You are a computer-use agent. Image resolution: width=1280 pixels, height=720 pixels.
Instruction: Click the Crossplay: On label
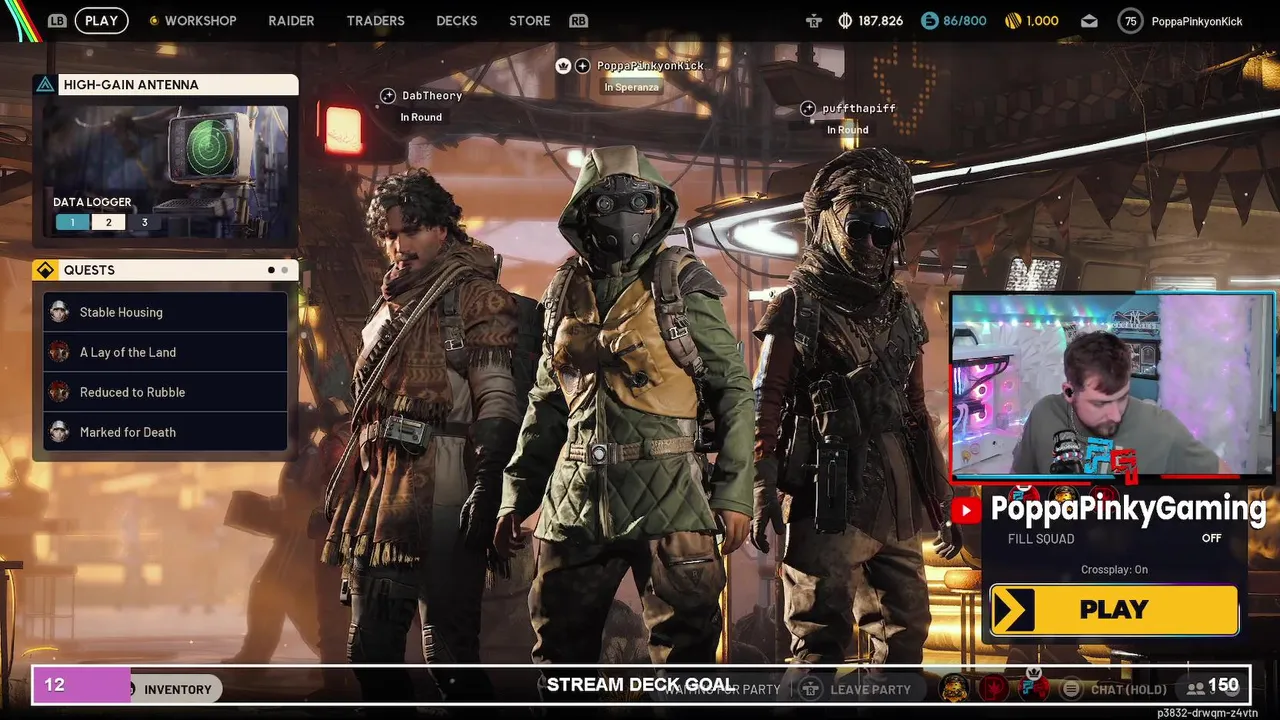point(1114,570)
